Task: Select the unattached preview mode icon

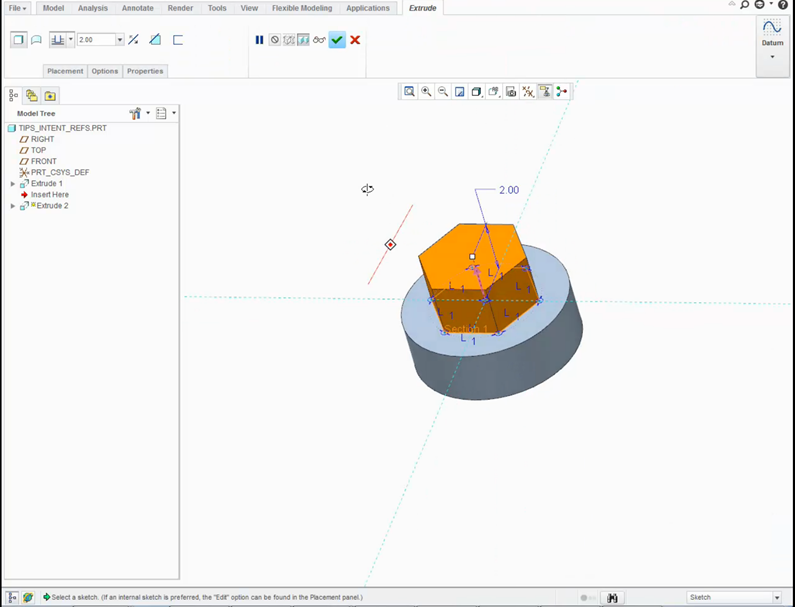Action: (289, 40)
